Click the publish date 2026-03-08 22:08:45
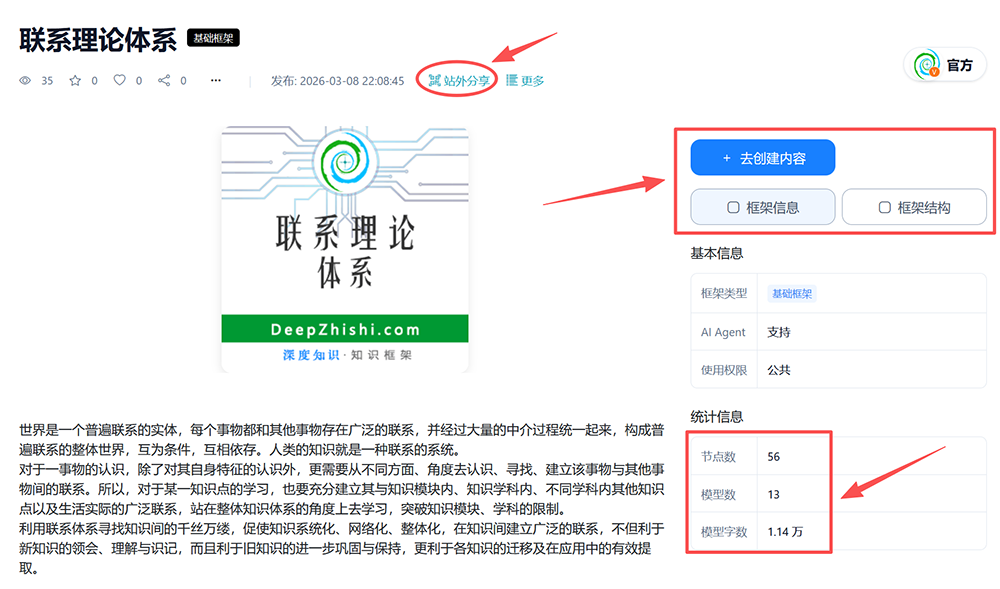 (352, 81)
